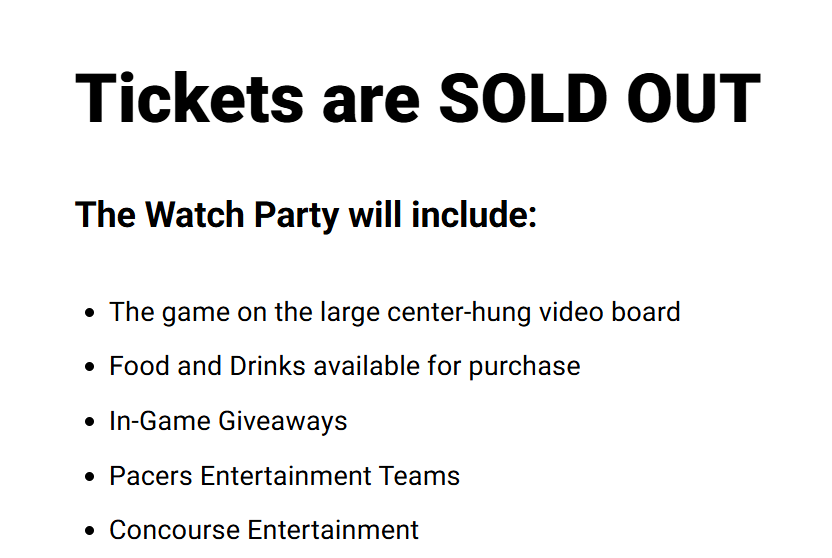Image resolution: width=832 pixels, height=558 pixels.
Task: Click the bullet before "In-Game Giveaways"
Action: 90,422
